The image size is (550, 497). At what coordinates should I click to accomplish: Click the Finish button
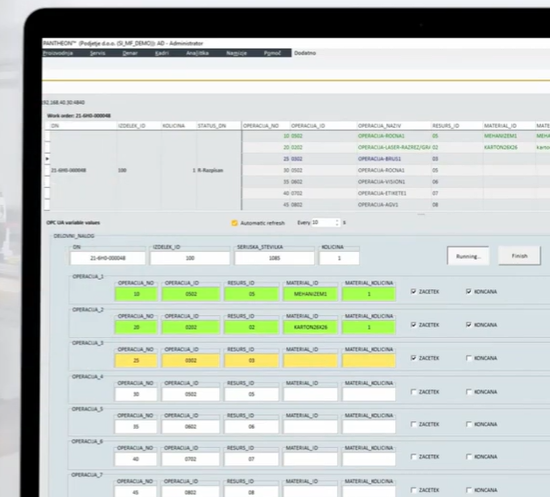pos(519,256)
